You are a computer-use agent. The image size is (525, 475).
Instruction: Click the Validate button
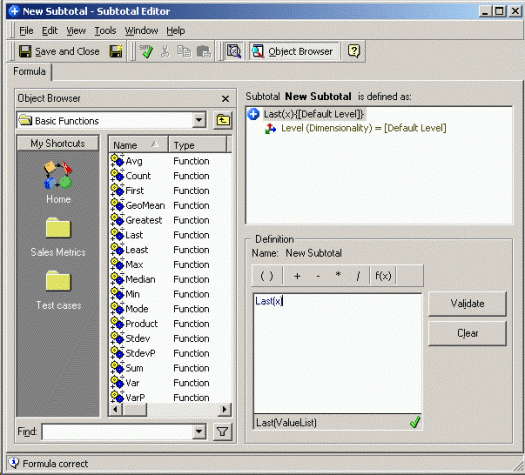click(x=467, y=303)
